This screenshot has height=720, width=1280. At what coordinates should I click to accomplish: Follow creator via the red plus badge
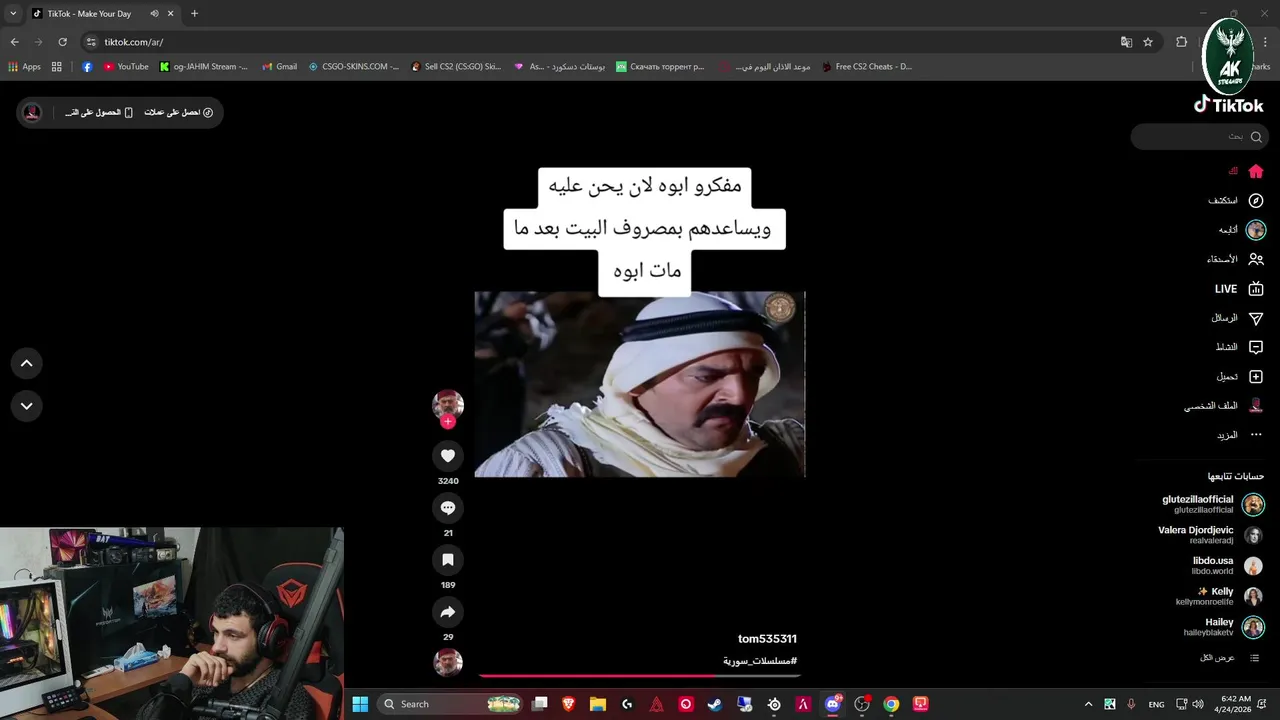tap(448, 422)
